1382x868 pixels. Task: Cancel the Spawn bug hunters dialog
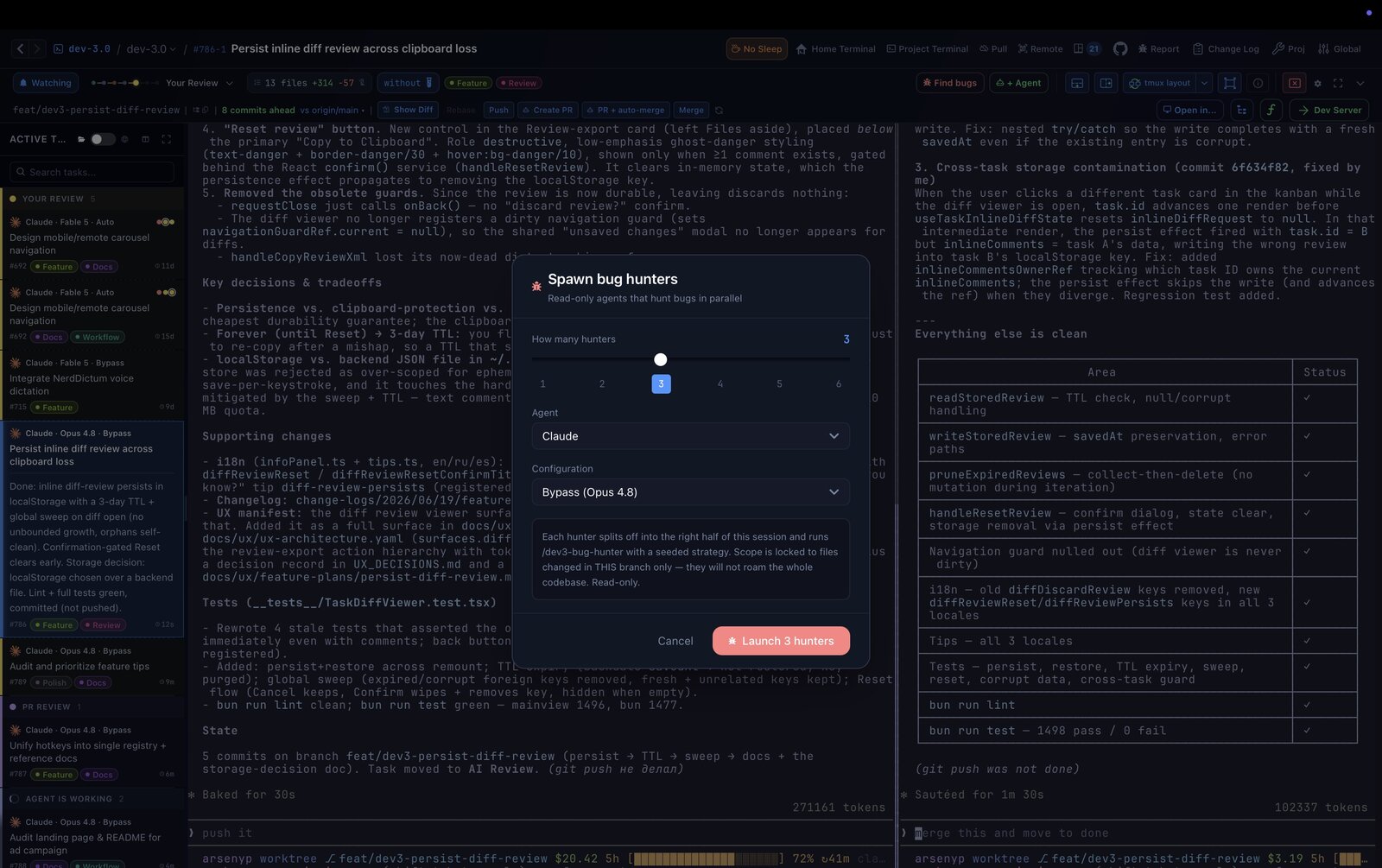tap(675, 641)
